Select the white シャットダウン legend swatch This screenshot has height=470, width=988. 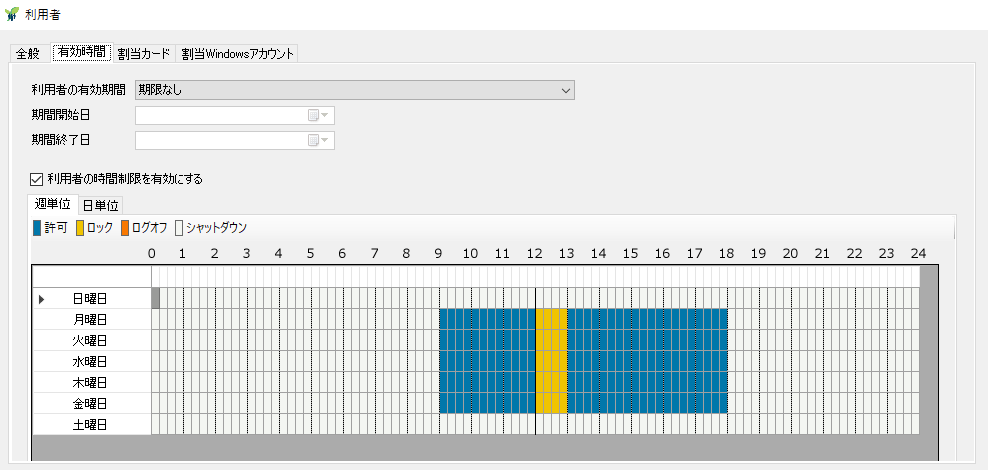(179, 228)
